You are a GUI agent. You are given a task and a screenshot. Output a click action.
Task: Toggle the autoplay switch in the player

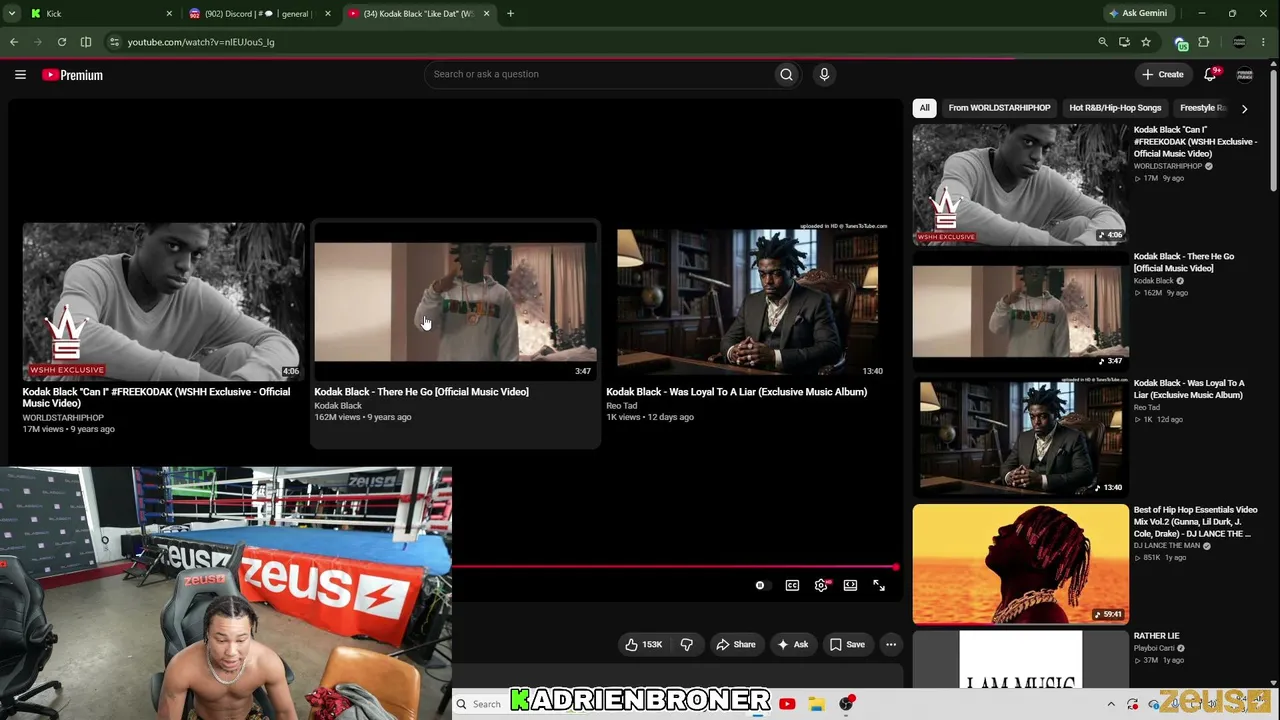(761, 585)
